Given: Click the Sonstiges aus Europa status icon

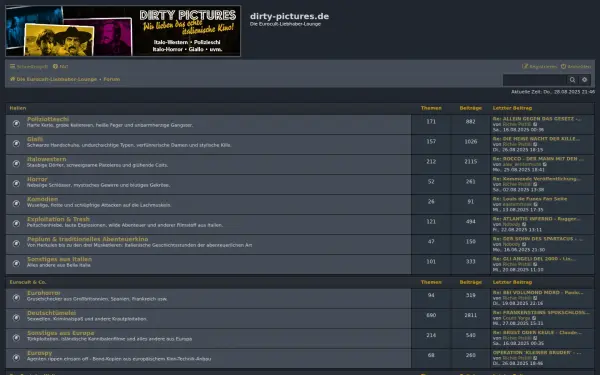Looking at the screenshot, I should coord(16,338).
